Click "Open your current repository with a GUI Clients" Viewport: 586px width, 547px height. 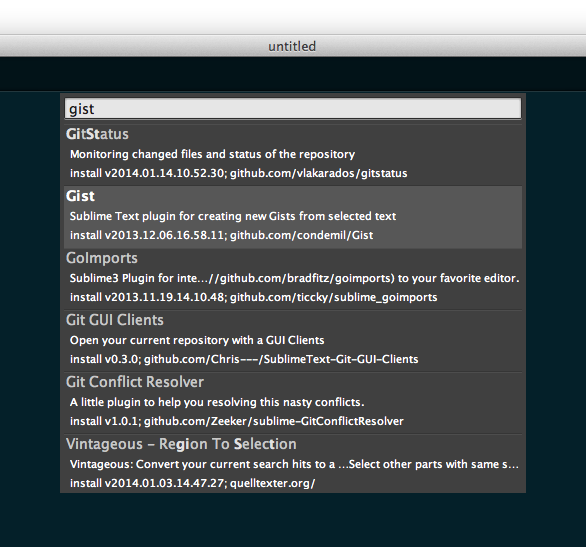[197, 340]
